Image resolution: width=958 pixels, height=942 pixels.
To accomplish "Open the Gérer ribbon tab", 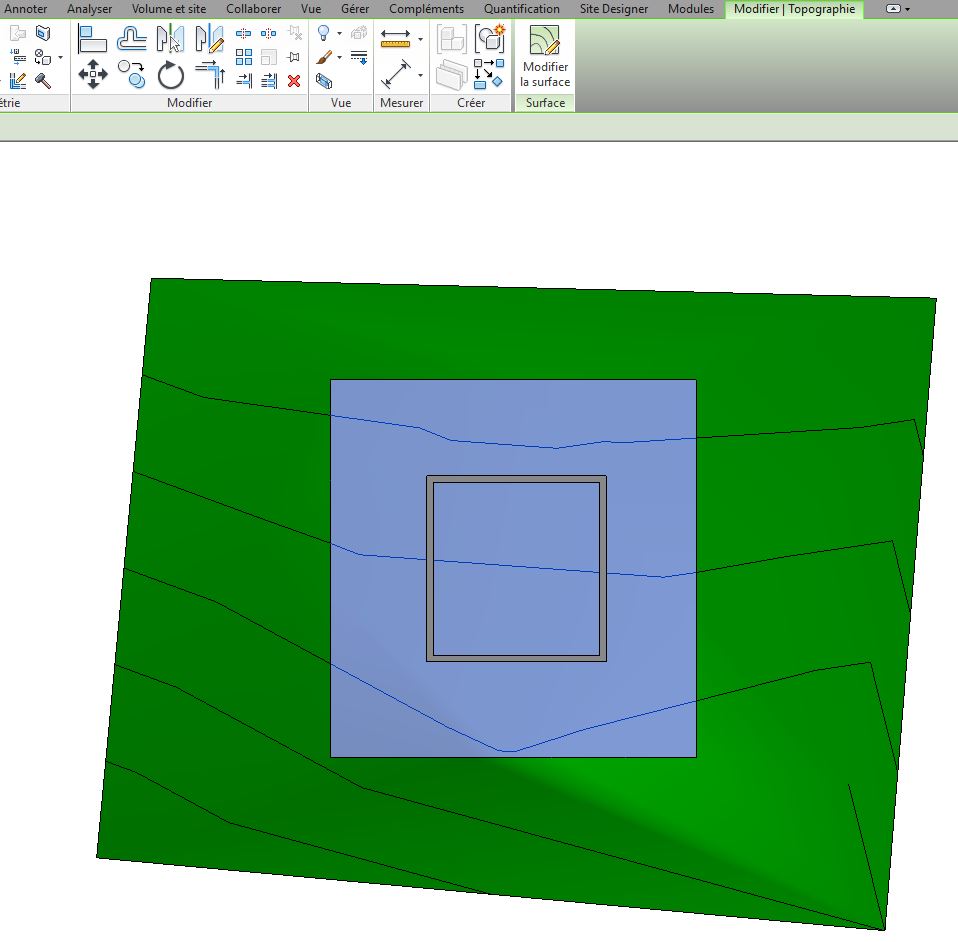I will click(x=355, y=9).
